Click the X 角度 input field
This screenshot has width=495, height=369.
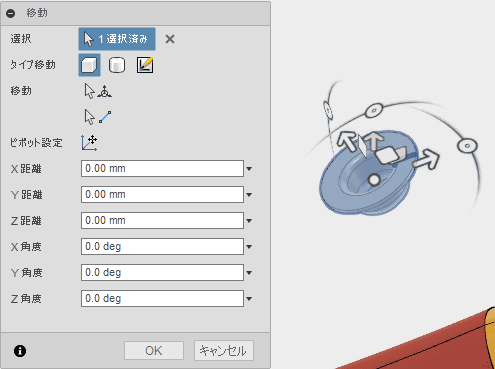coord(162,247)
